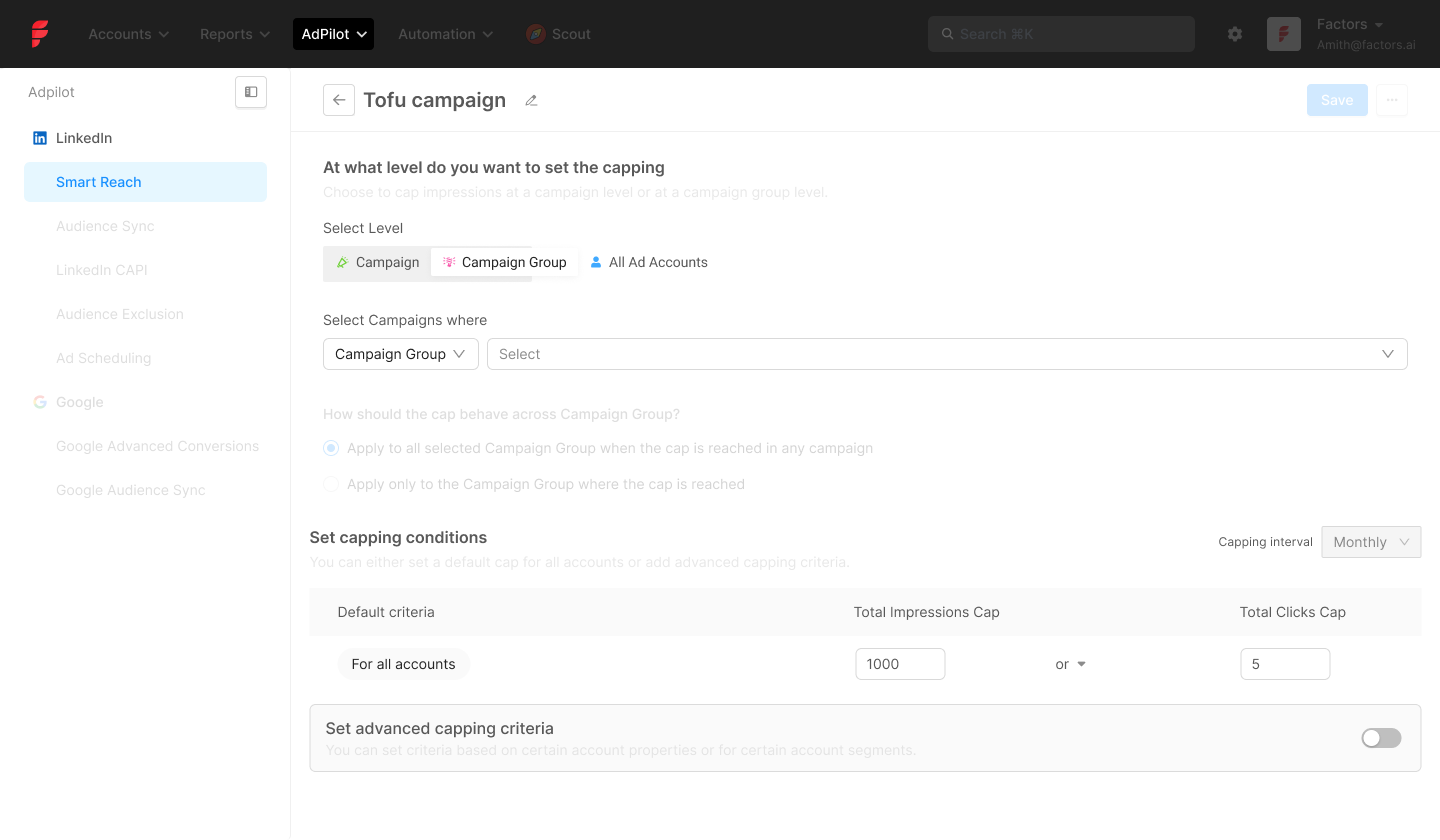
Task: Open settings gear icon
Action: point(1235,34)
